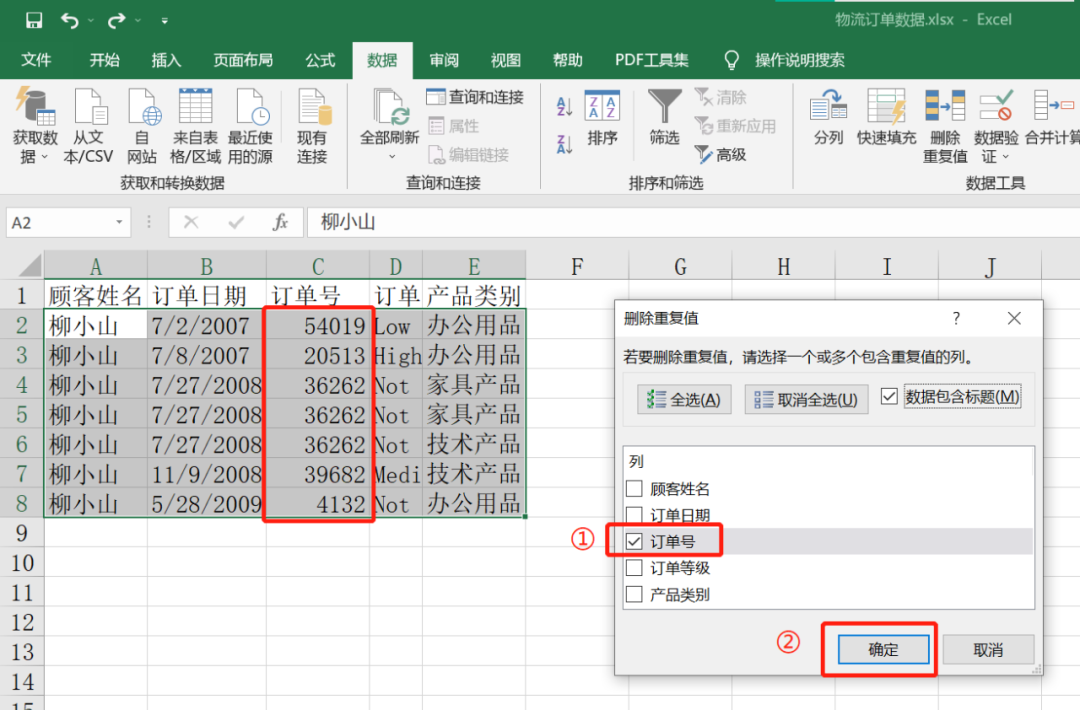The height and width of the screenshot is (710, 1080).
Task: Toggle the 数据包含标题 checkbox
Action: (x=889, y=397)
